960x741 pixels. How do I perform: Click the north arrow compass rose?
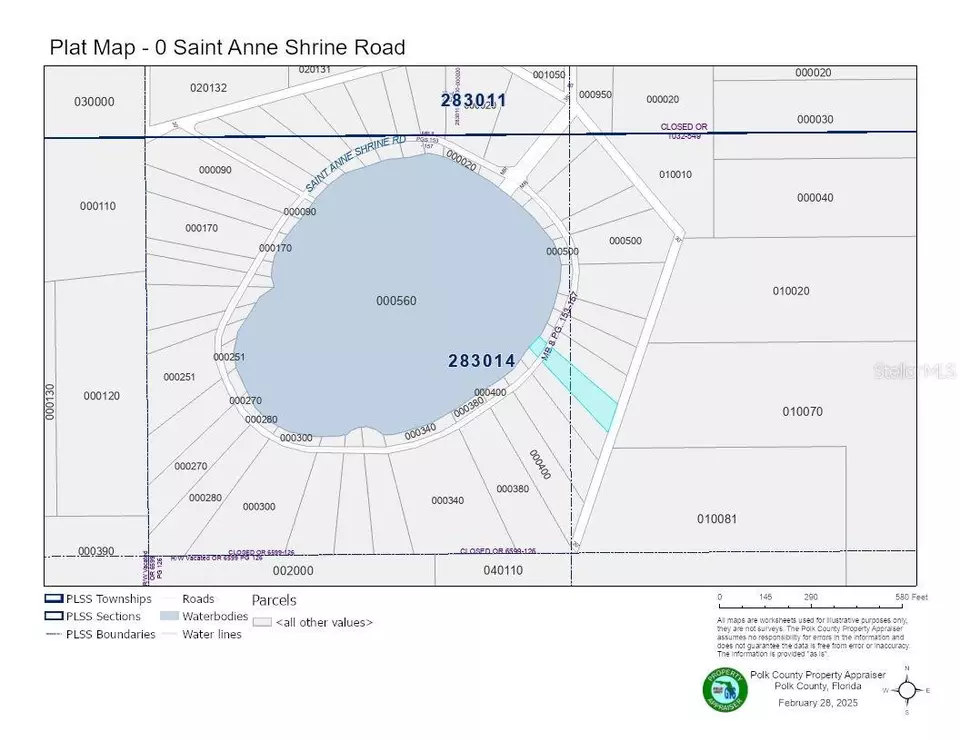point(907,690)
